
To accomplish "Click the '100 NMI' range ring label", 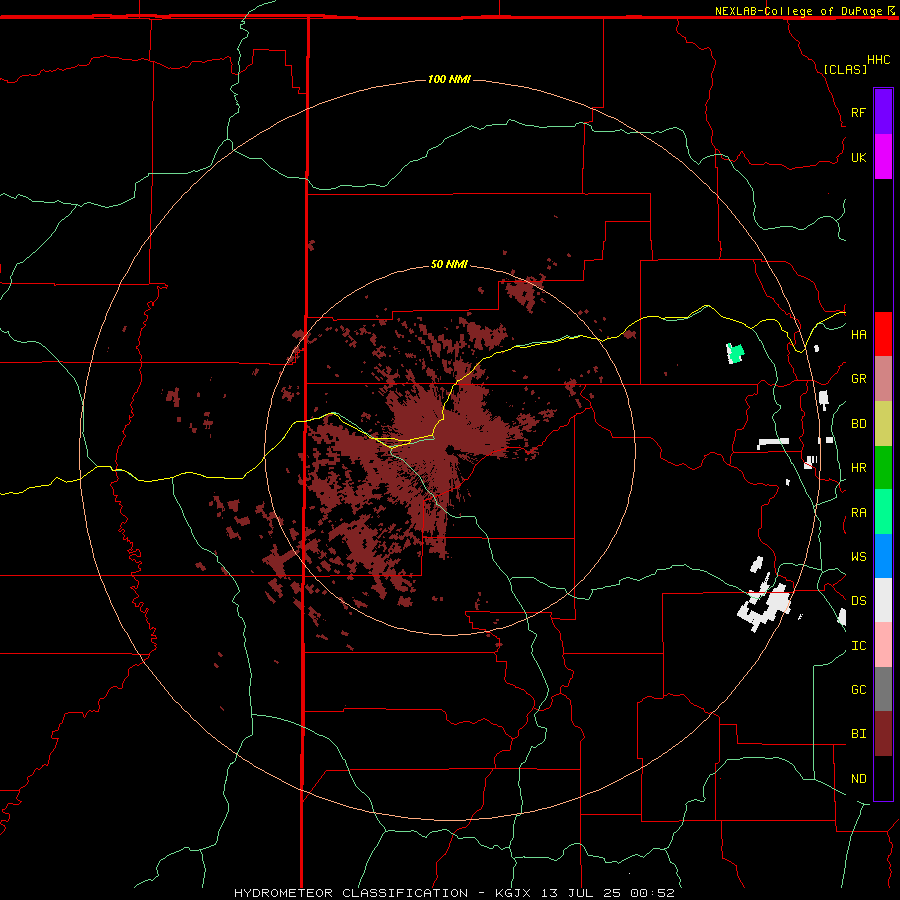I will coord(449,79).
